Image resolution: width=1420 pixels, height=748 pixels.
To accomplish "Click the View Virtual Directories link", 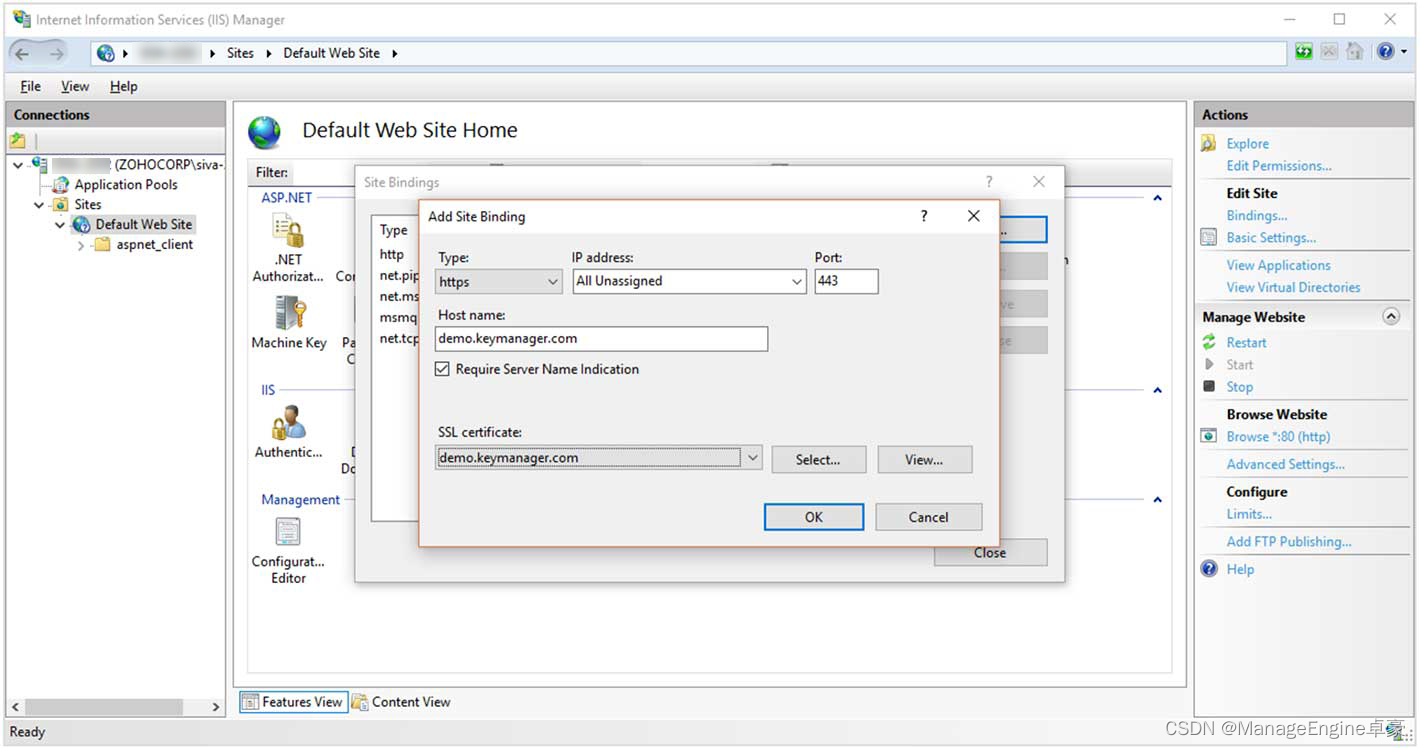I will point(1294,287).
